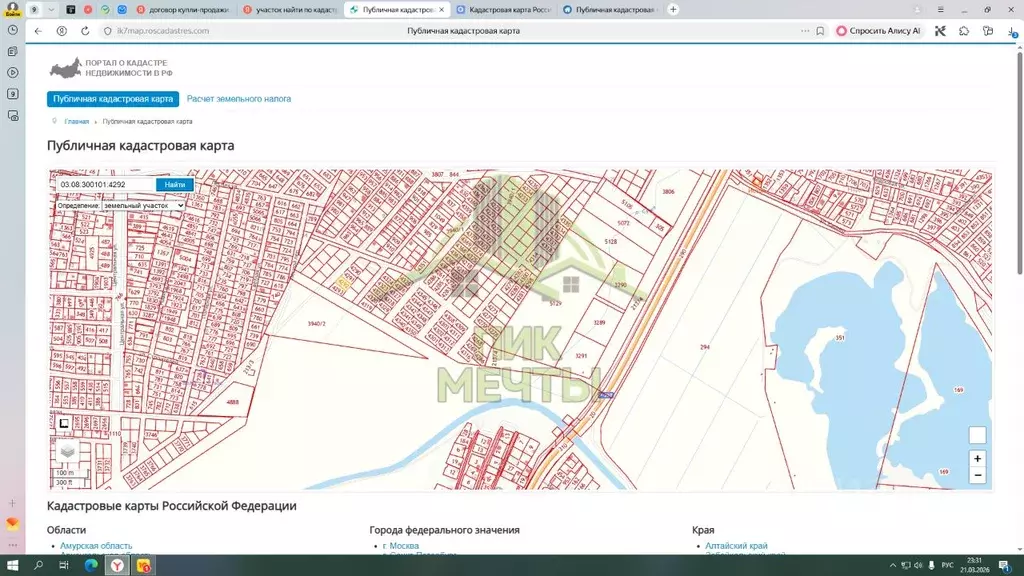
Task: Click the portal logo with Russia map
Action: click(66, 69)
